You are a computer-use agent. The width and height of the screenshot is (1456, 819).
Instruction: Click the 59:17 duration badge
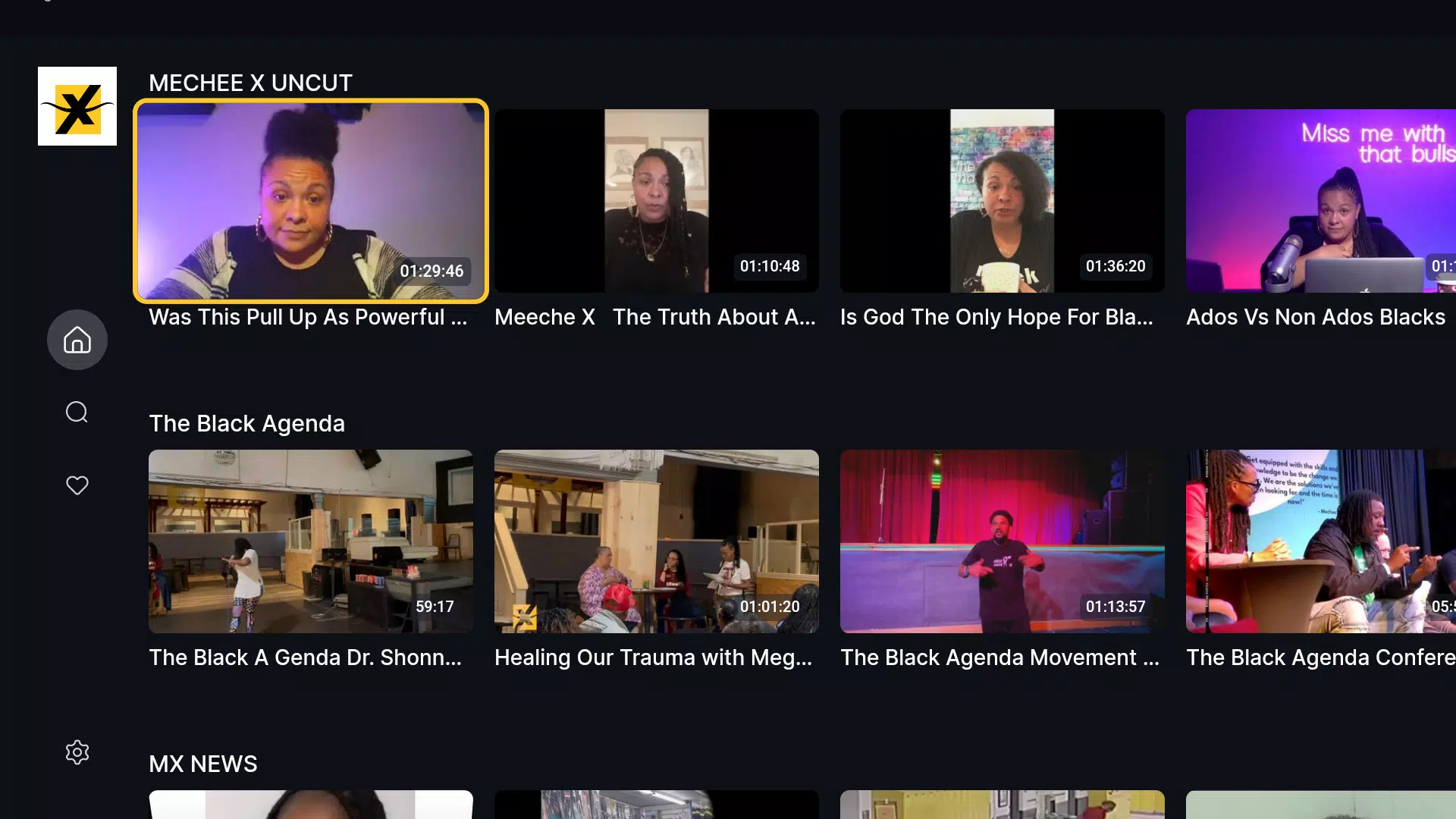pos(435,607)
